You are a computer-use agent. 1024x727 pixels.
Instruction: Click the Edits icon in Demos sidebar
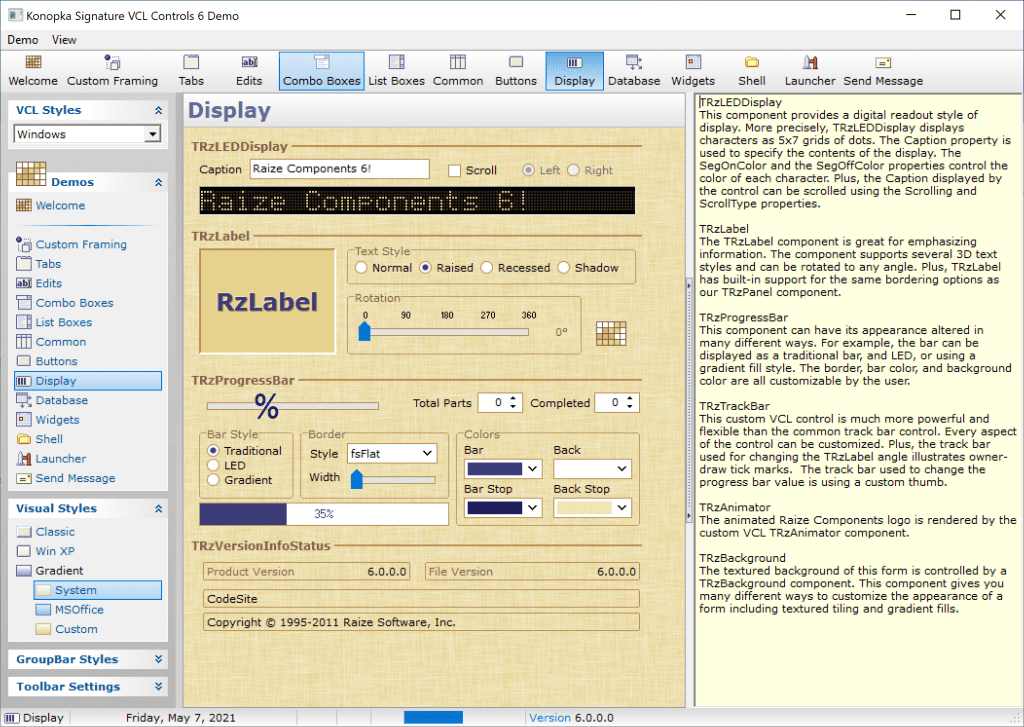[x=24, y=283]
